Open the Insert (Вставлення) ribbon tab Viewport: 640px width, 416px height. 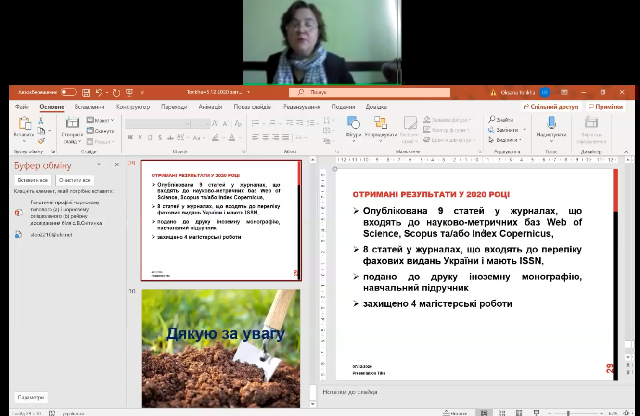tap(88, 106)
